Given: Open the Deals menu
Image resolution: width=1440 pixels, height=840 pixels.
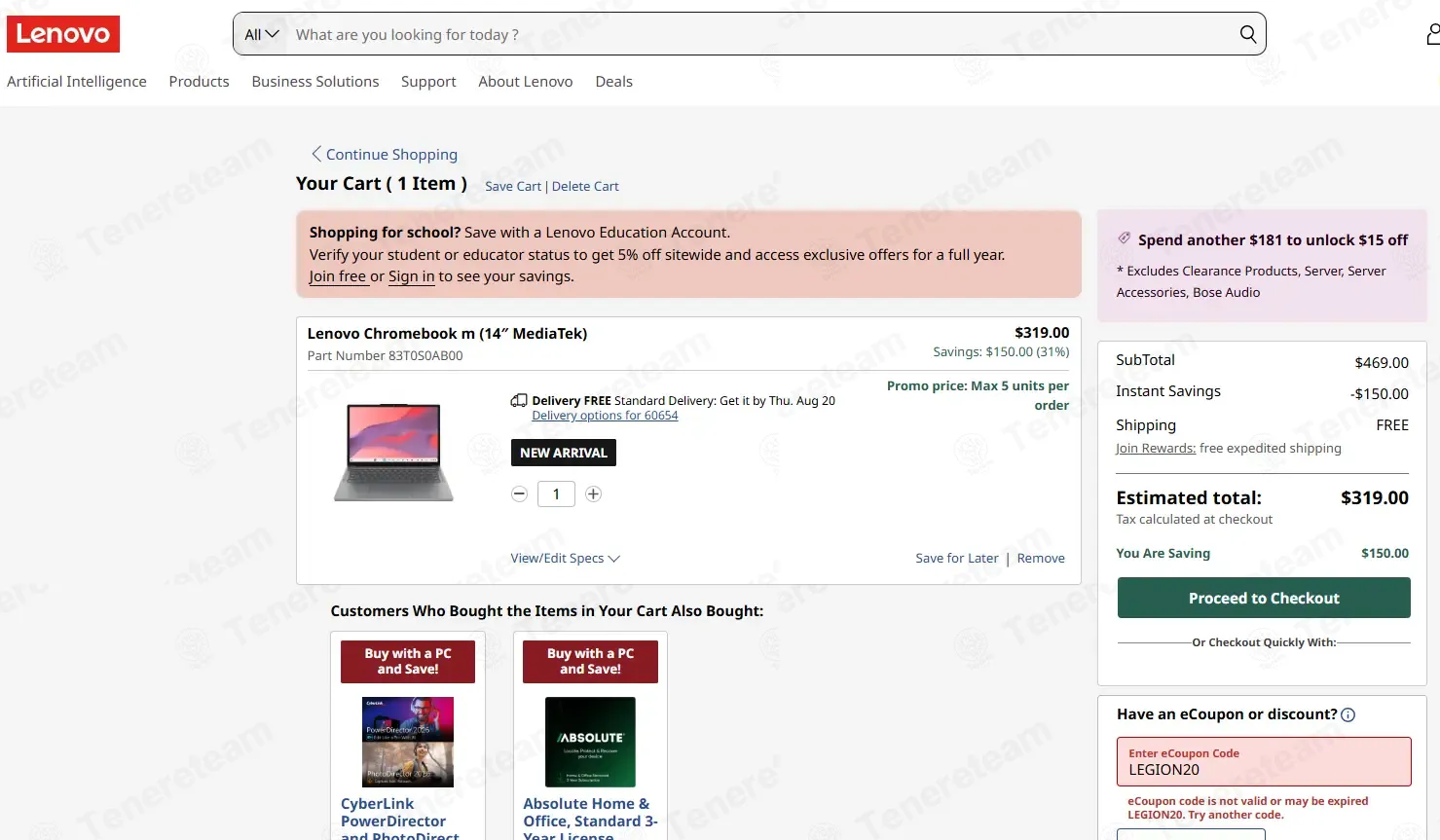Looking at the screenshot, I should [613, 82].
